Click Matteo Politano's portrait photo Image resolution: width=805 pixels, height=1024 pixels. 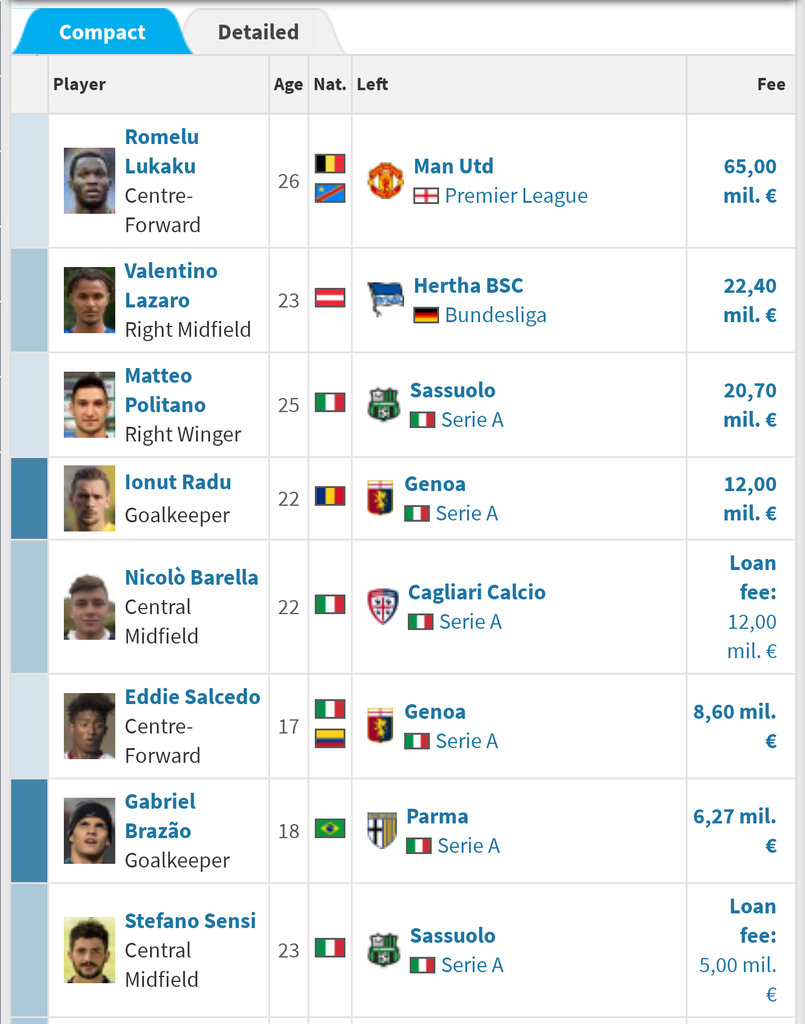pyautogui.click(x=89, y=405)
